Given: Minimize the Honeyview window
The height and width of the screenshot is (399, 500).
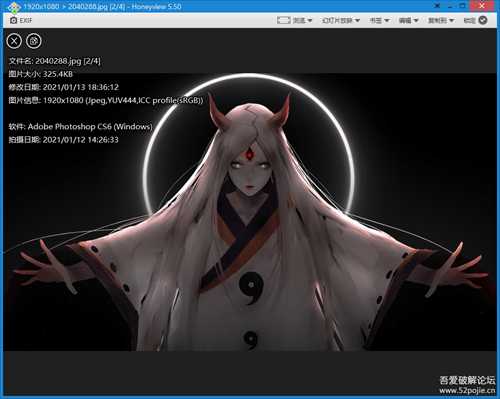Looking at the screenshot, I should click(451, 6).
